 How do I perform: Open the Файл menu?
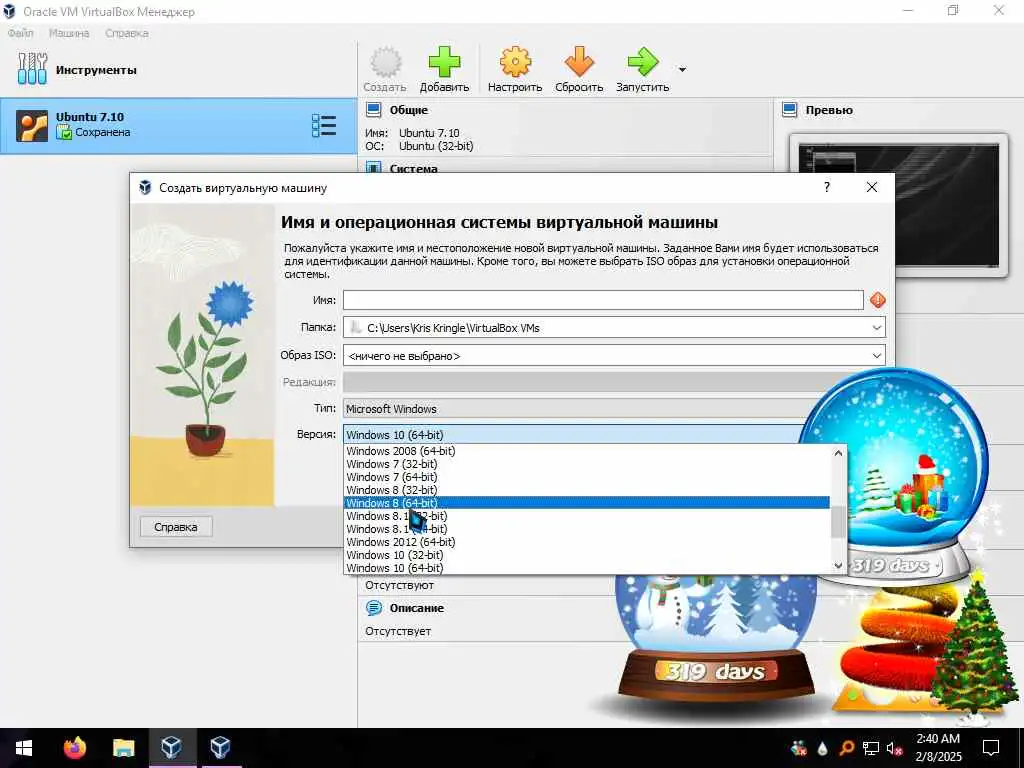click(x=20, y=33)
